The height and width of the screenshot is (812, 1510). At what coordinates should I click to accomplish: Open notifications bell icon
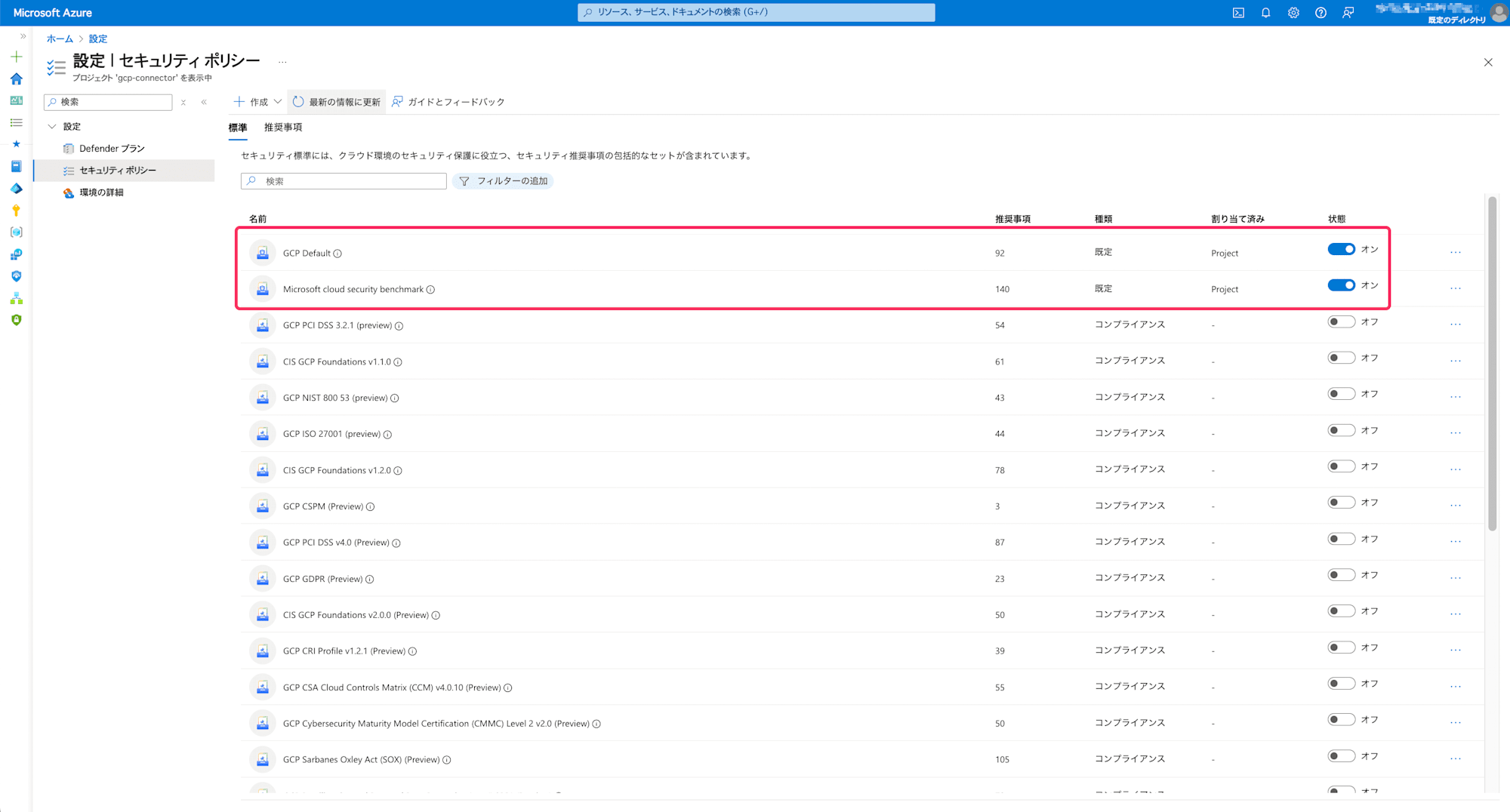[1265, 13]
